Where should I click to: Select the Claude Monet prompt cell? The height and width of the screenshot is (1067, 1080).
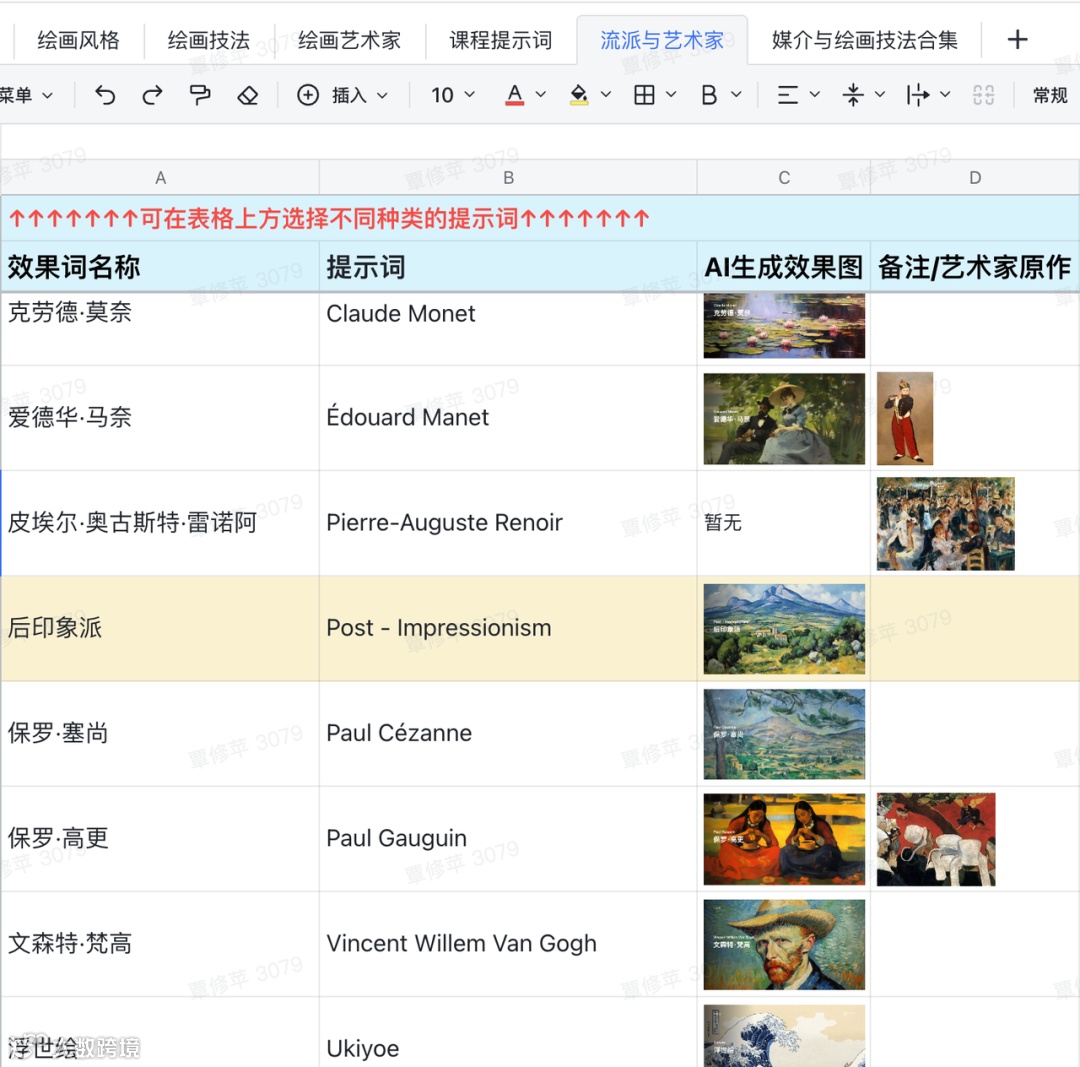[508, 328]
